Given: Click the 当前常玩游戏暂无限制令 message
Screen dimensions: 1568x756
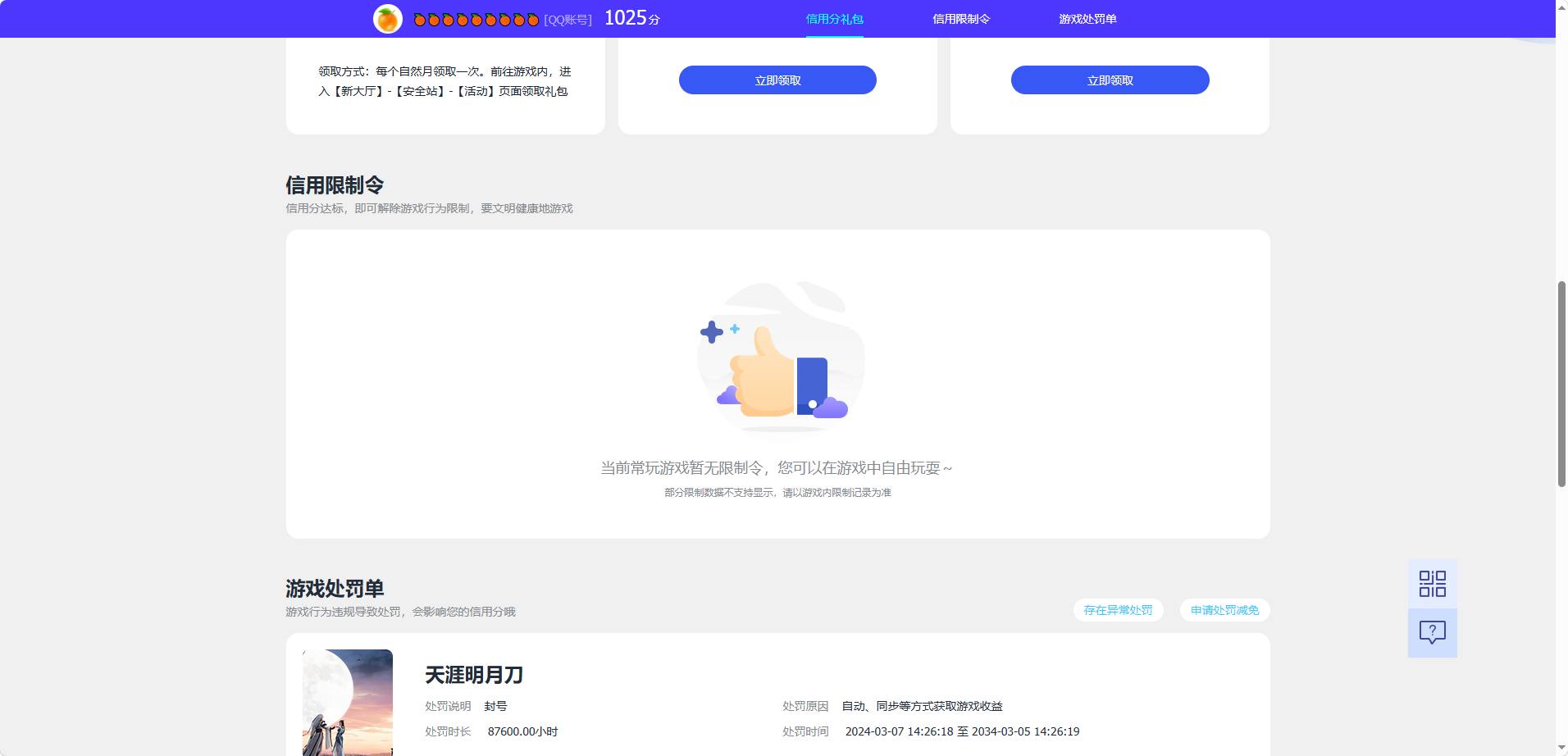Looking at the screenshot, I should (777, 468).
